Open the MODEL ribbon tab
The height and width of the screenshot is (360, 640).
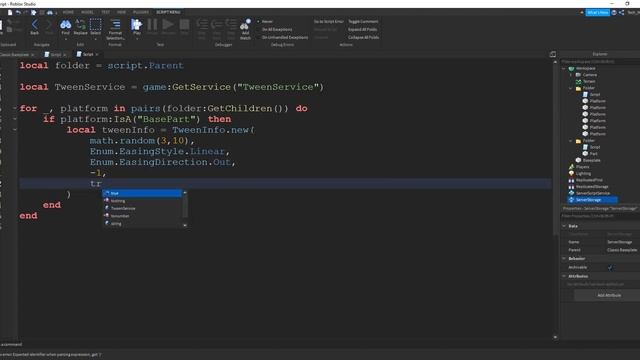[x=87, y=12]
